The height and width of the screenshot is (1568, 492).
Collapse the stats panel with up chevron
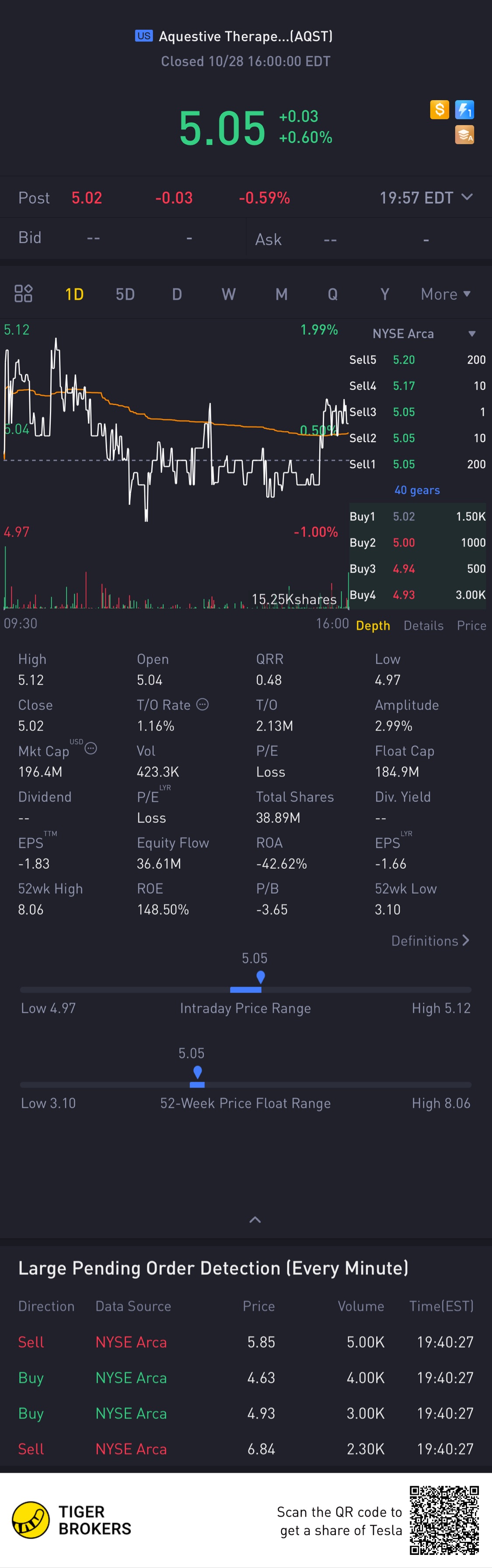[x=255, y=1220]
